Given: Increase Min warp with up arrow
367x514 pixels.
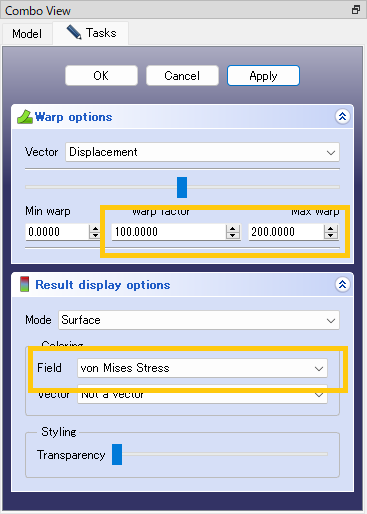Looking at the screenshot, I should pyautogui.click(x=95, y=228).
